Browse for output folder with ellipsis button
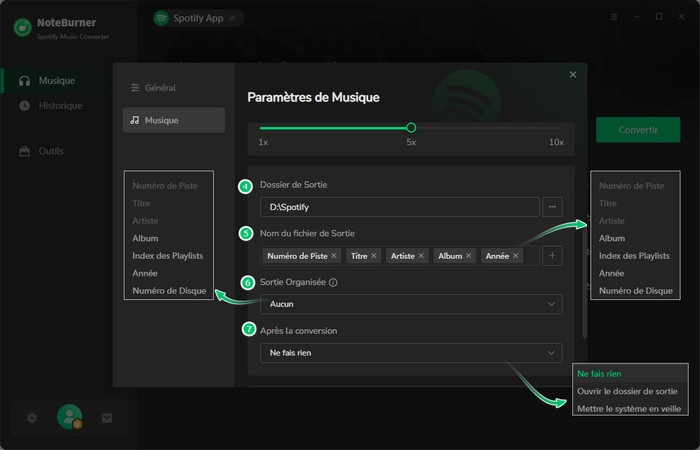Viewport: 700px width, 450px height. pos(552,207)
